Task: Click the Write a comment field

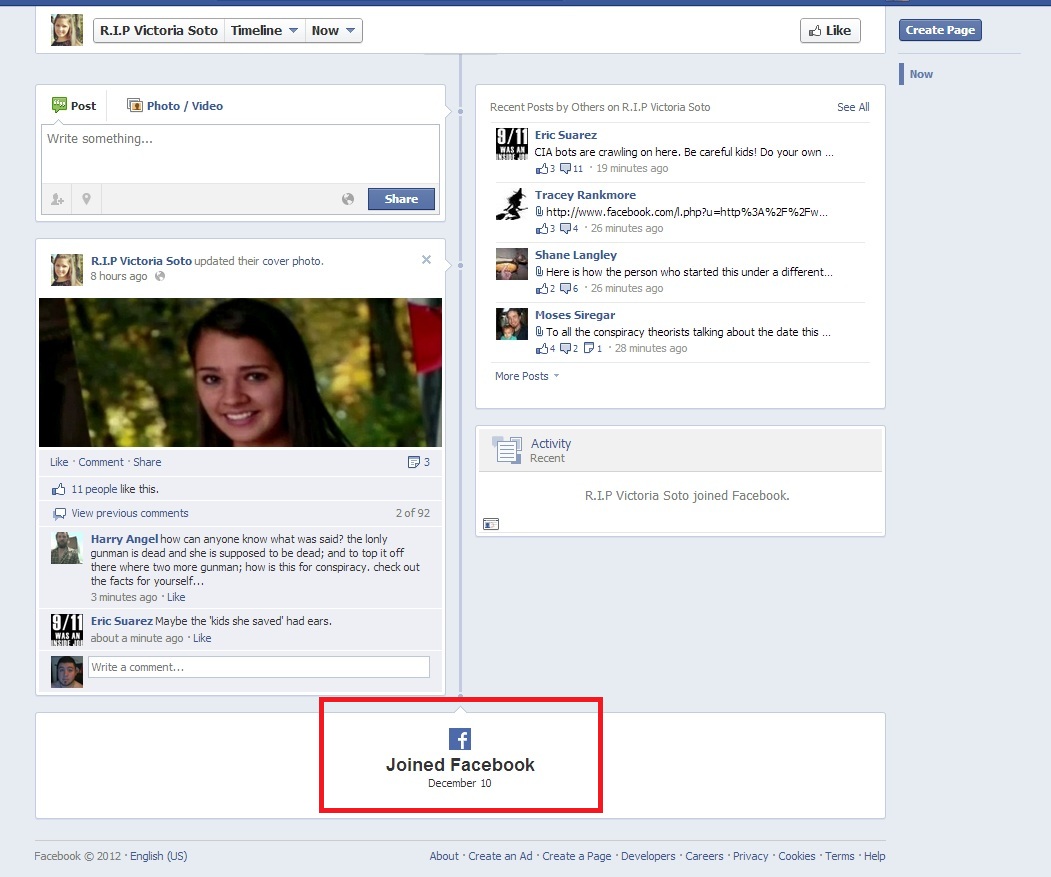Action: coord(259,667)
